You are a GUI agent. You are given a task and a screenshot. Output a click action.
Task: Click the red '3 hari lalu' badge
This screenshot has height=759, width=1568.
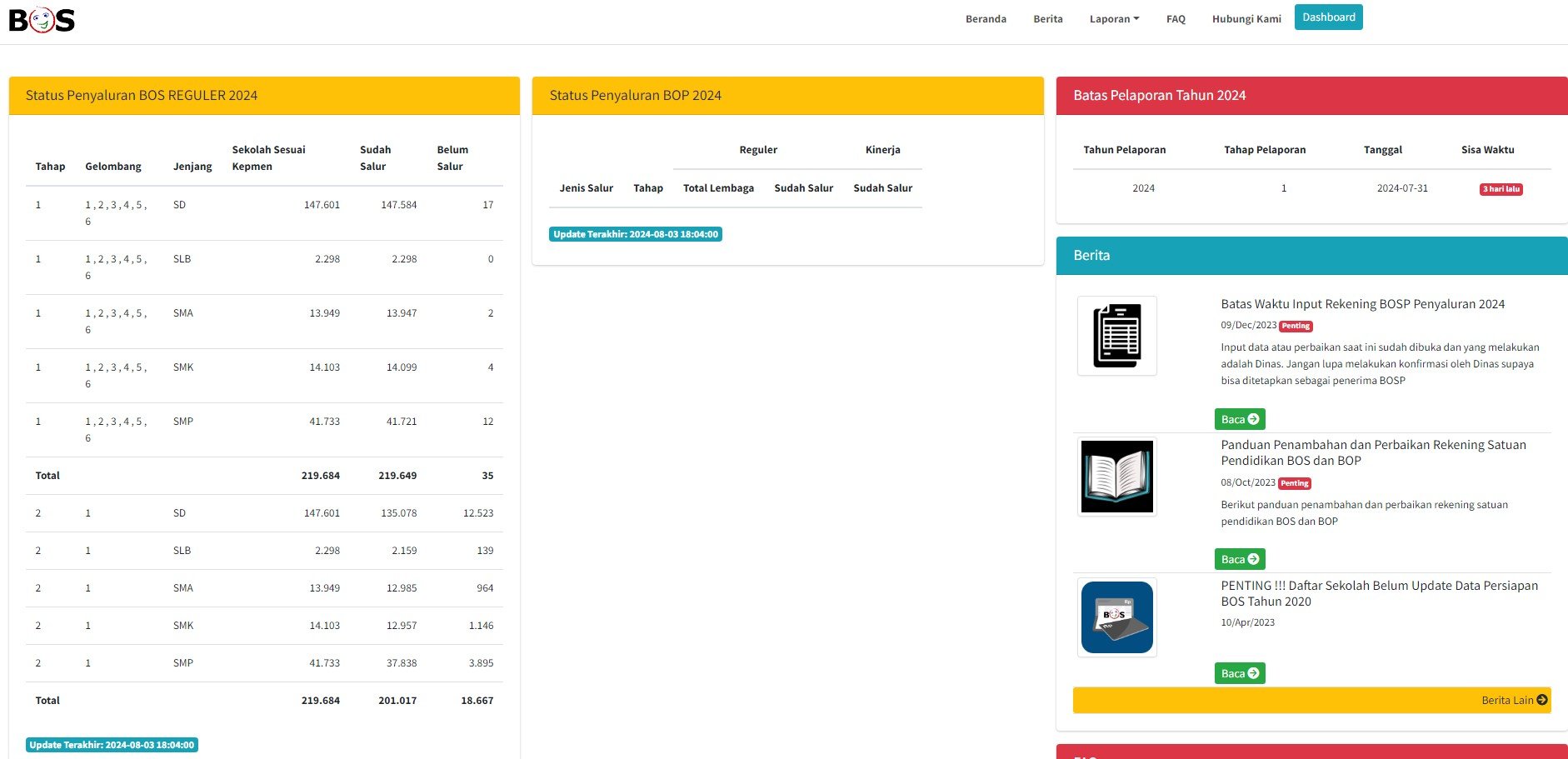(x=1501, y=189)
